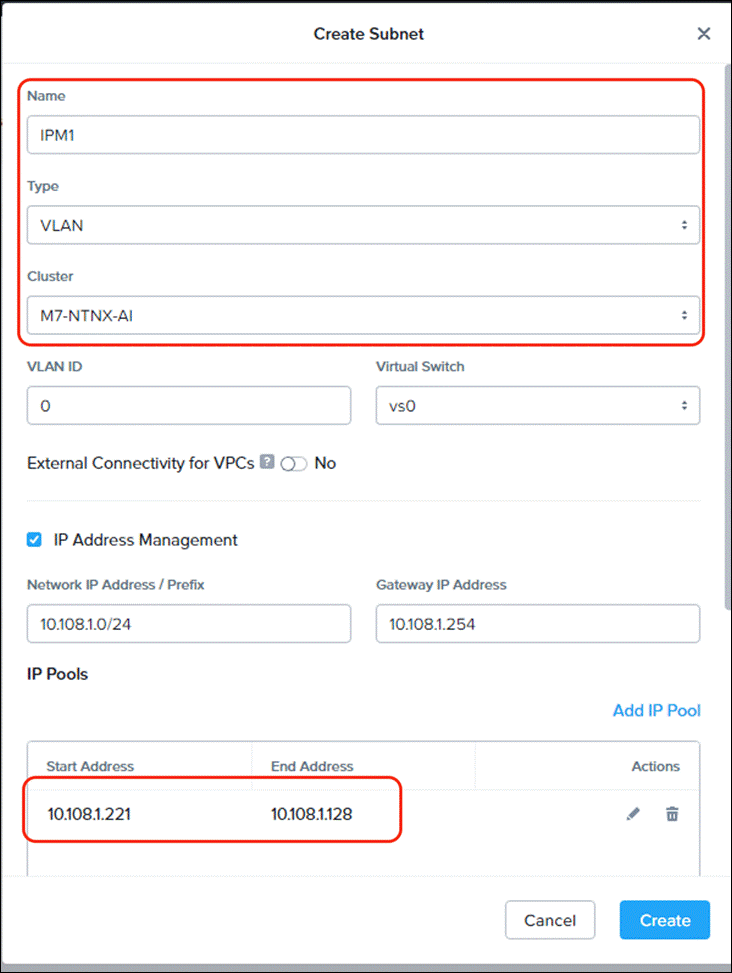
Task: Uncheck the IP Address Management checkbox
Action: pos(34,539)
